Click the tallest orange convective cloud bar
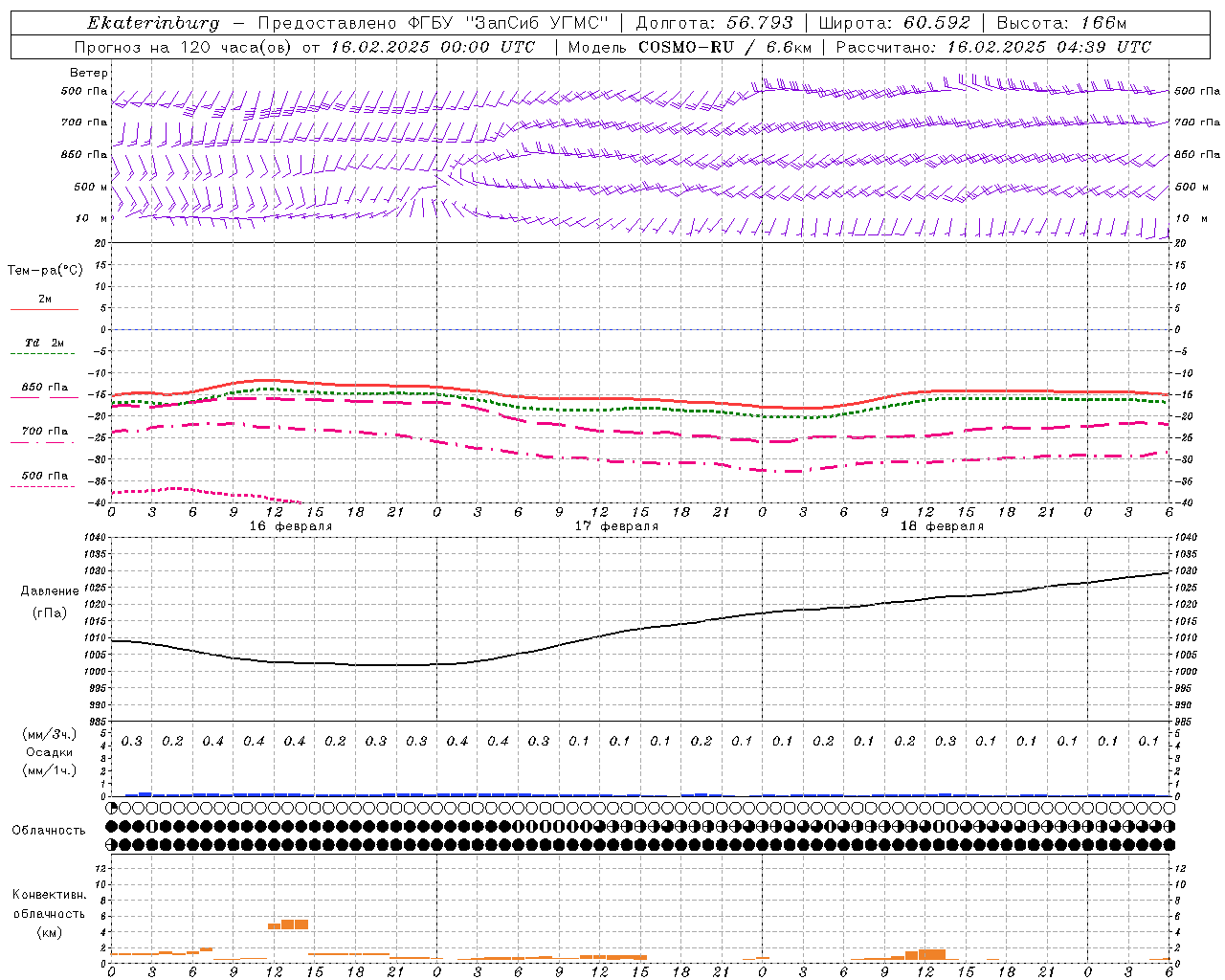Viewport: 1225px width, 980px height. coord(294,924)
